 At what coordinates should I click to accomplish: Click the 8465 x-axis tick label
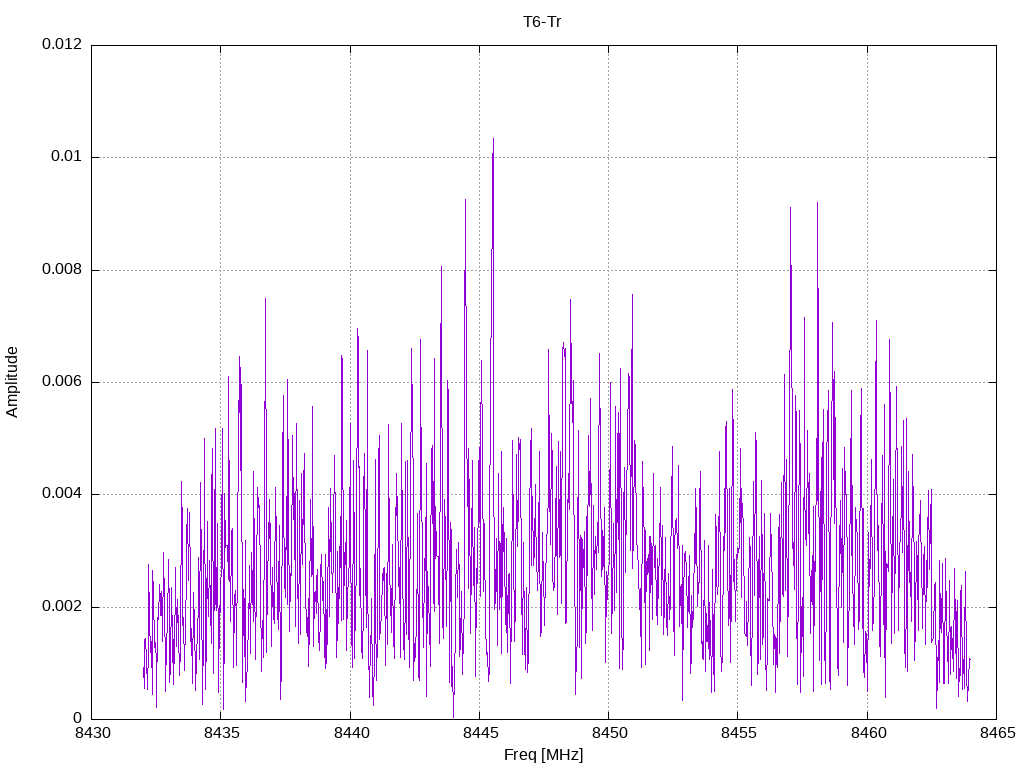(x=997, y=733)
